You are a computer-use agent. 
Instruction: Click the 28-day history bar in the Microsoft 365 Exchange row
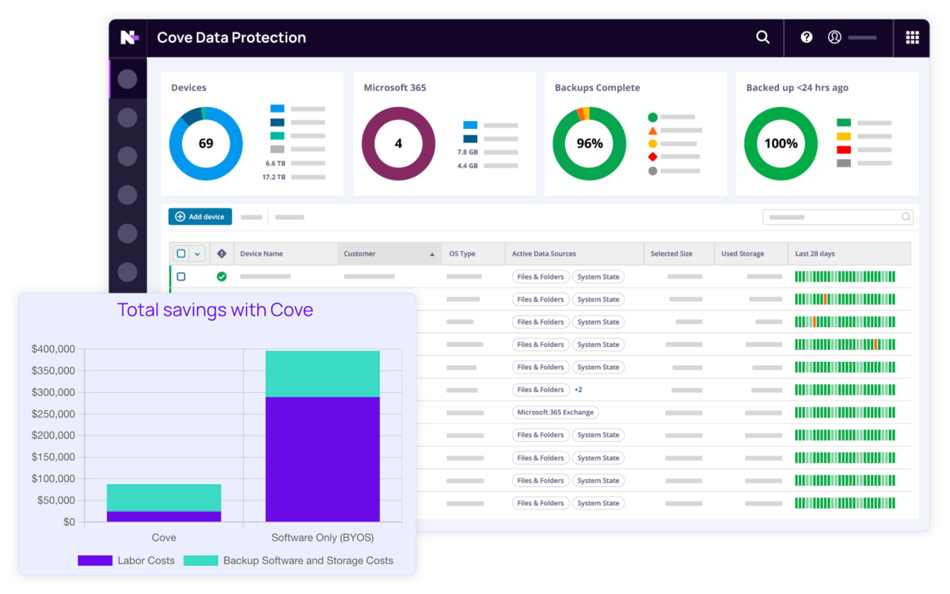click(845, 412)
